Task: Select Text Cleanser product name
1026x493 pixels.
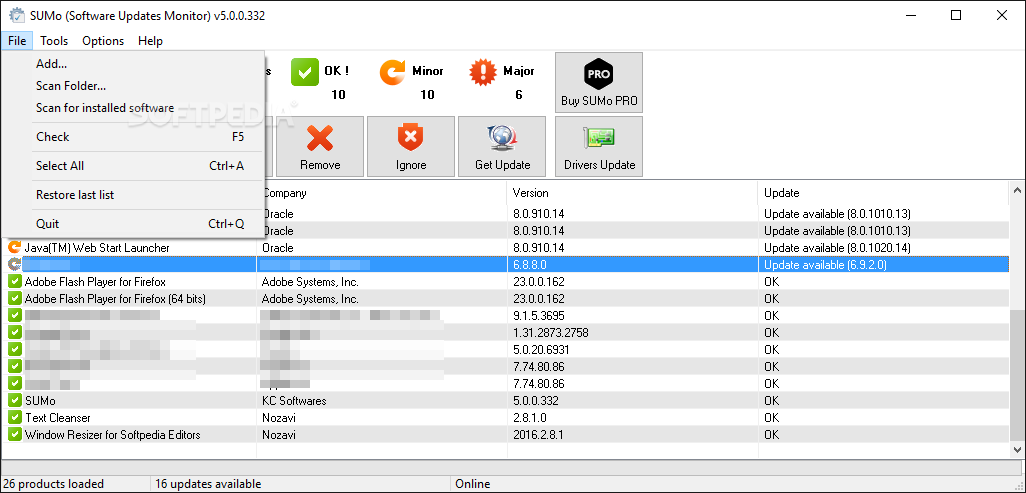Action: coord(58,418)
